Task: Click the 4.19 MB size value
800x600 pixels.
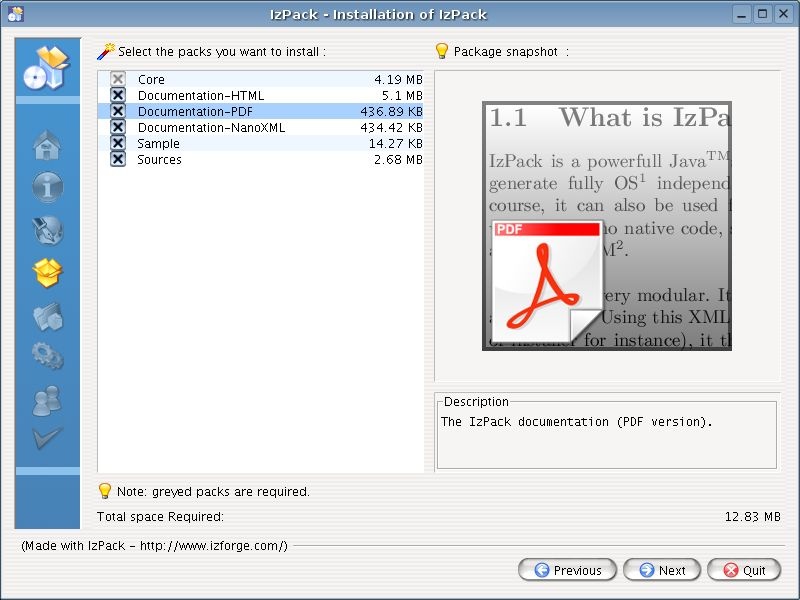Action: coord(398,80)
